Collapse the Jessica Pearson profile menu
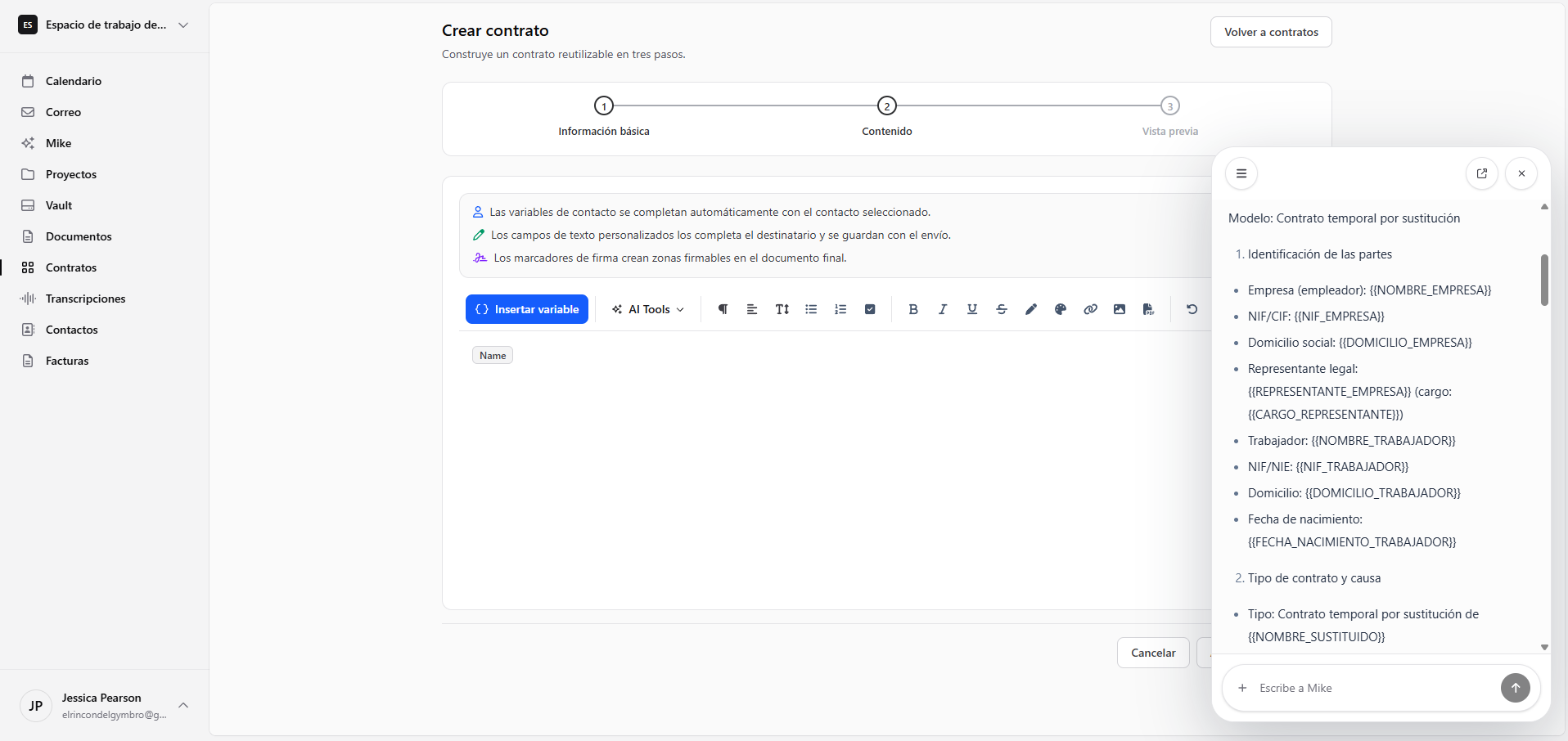Viewport: 1568px width, 741px height. (183, 705)
